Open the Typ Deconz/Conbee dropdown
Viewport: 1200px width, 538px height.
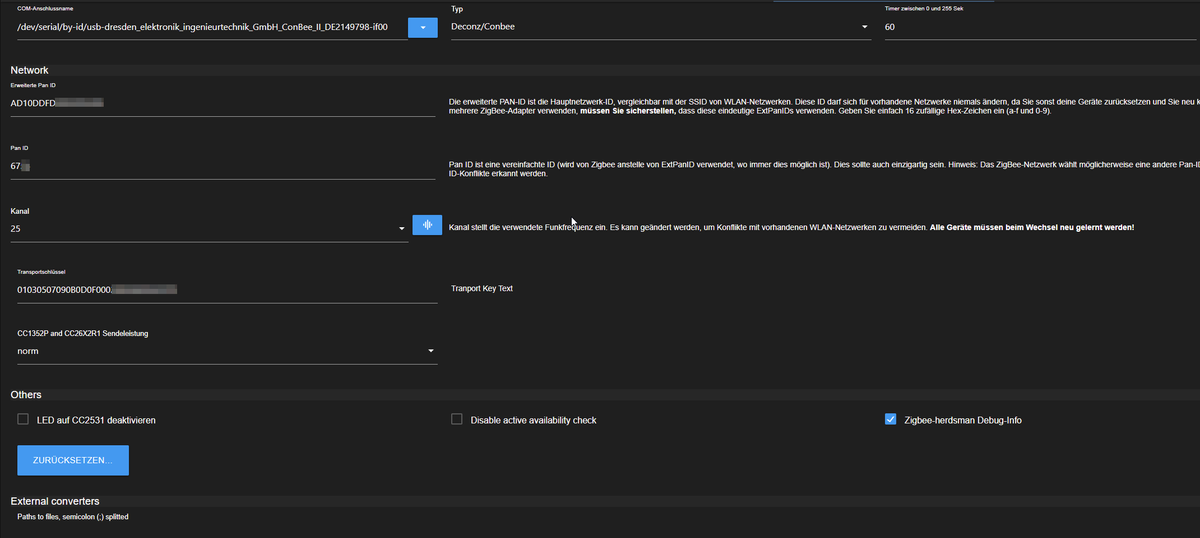click(661, 27)
